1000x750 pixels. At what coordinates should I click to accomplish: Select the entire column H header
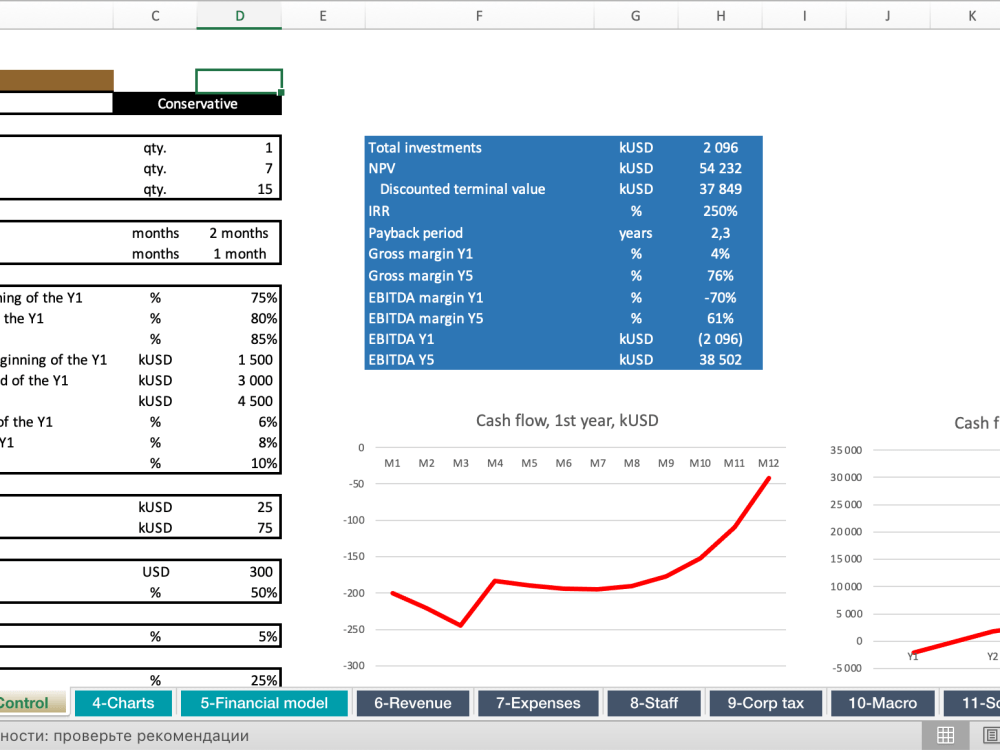click(720, 16)
